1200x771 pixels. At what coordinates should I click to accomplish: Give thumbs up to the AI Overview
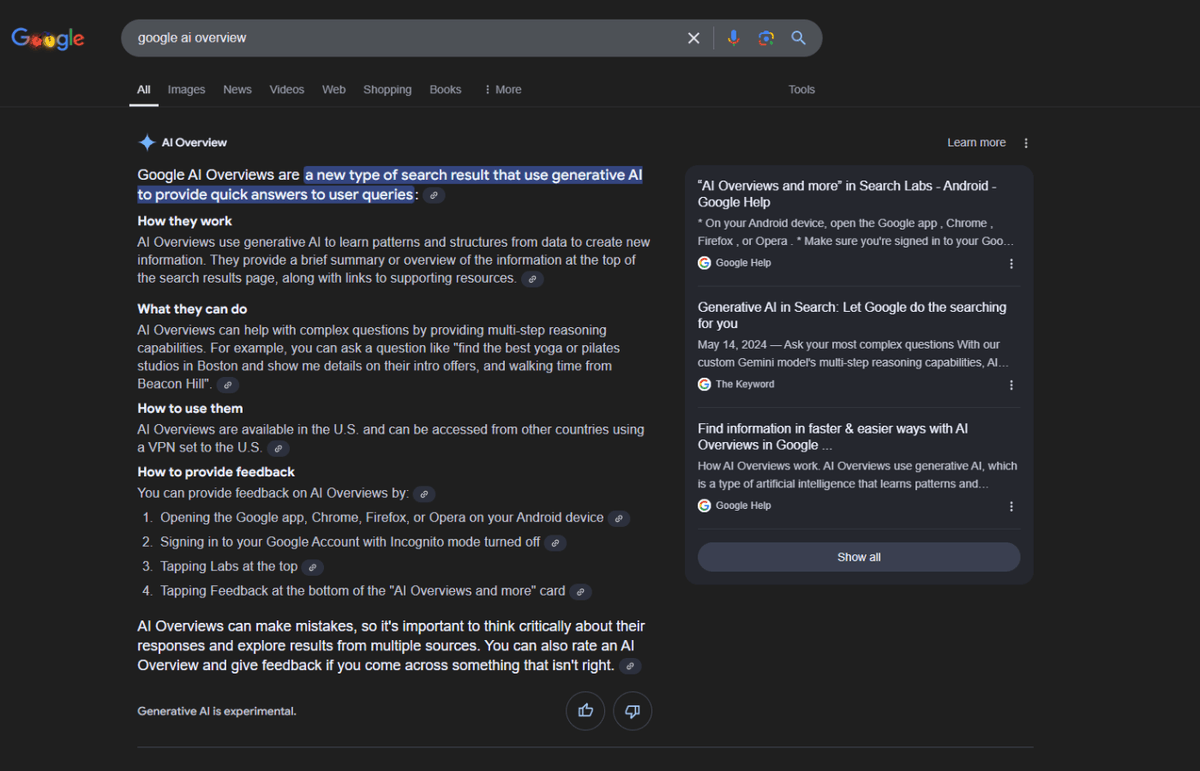click(x=585, y=711)
